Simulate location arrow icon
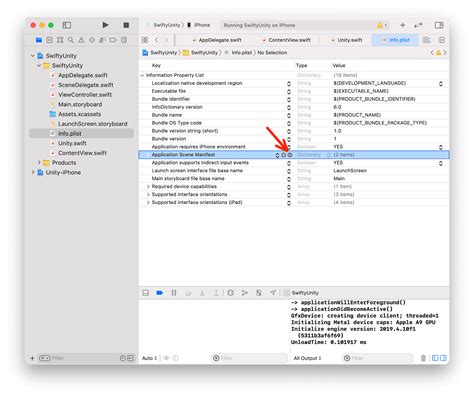This screenshot has width=474, height=397. pos(273,293)
